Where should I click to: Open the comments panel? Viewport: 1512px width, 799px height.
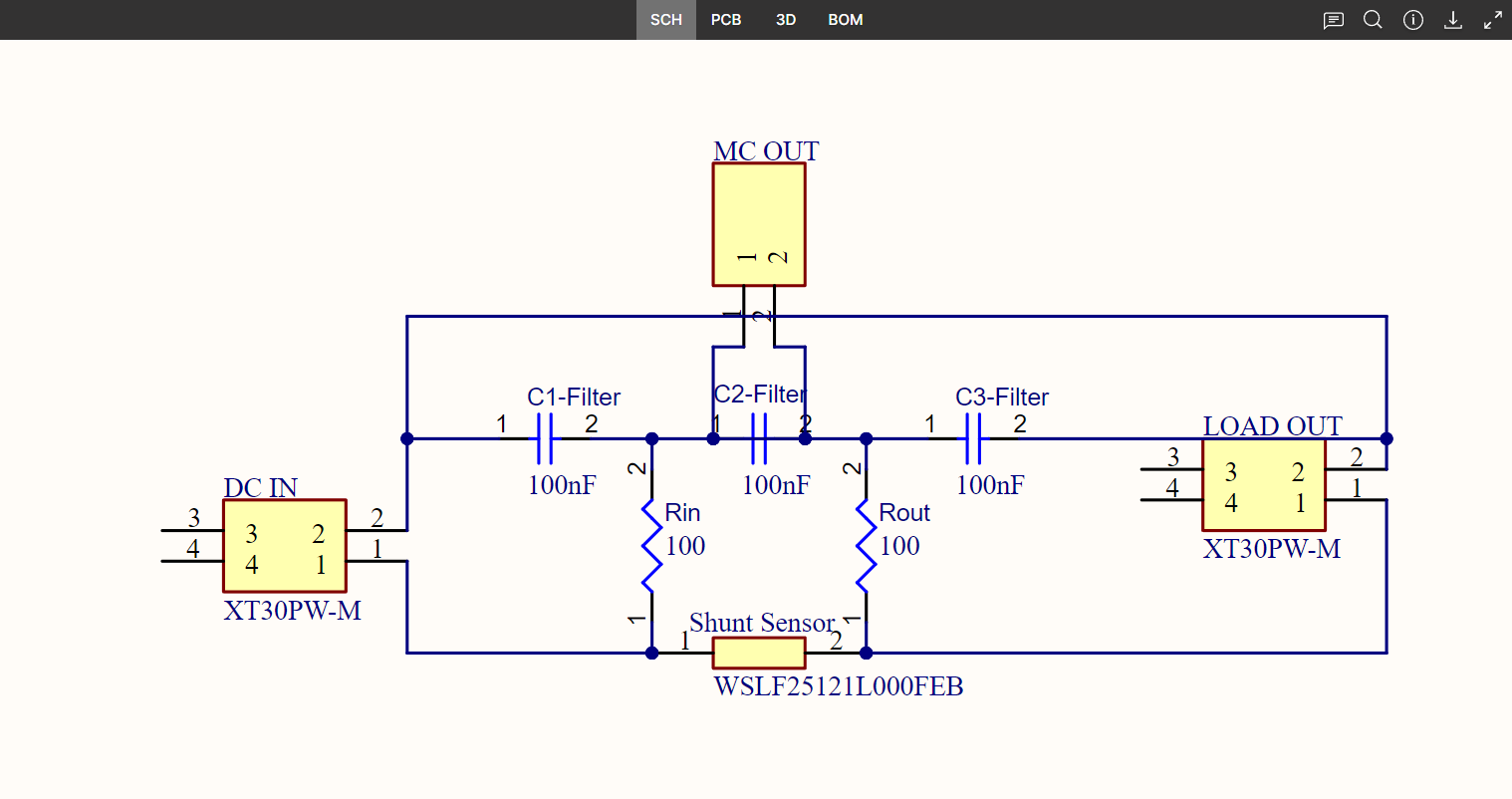pyautogui.click(x=1333, y=20)
